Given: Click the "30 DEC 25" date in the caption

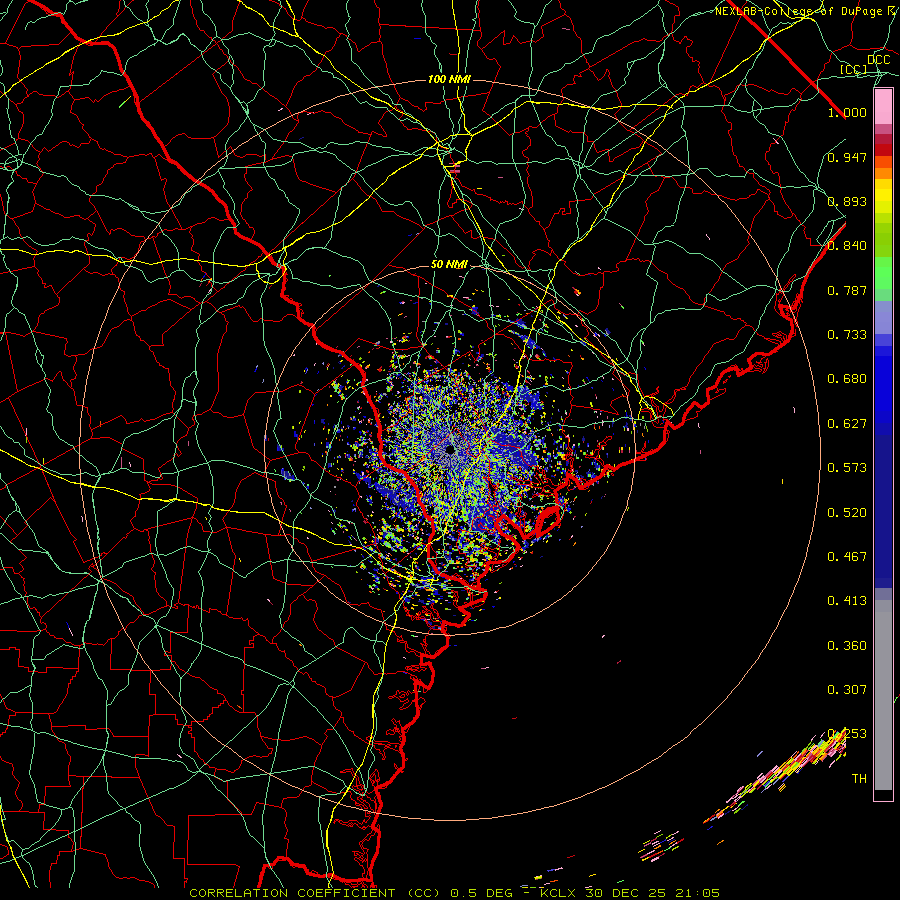Looking at the screenshot, I should pyautogui.click(x=625, y=893).
